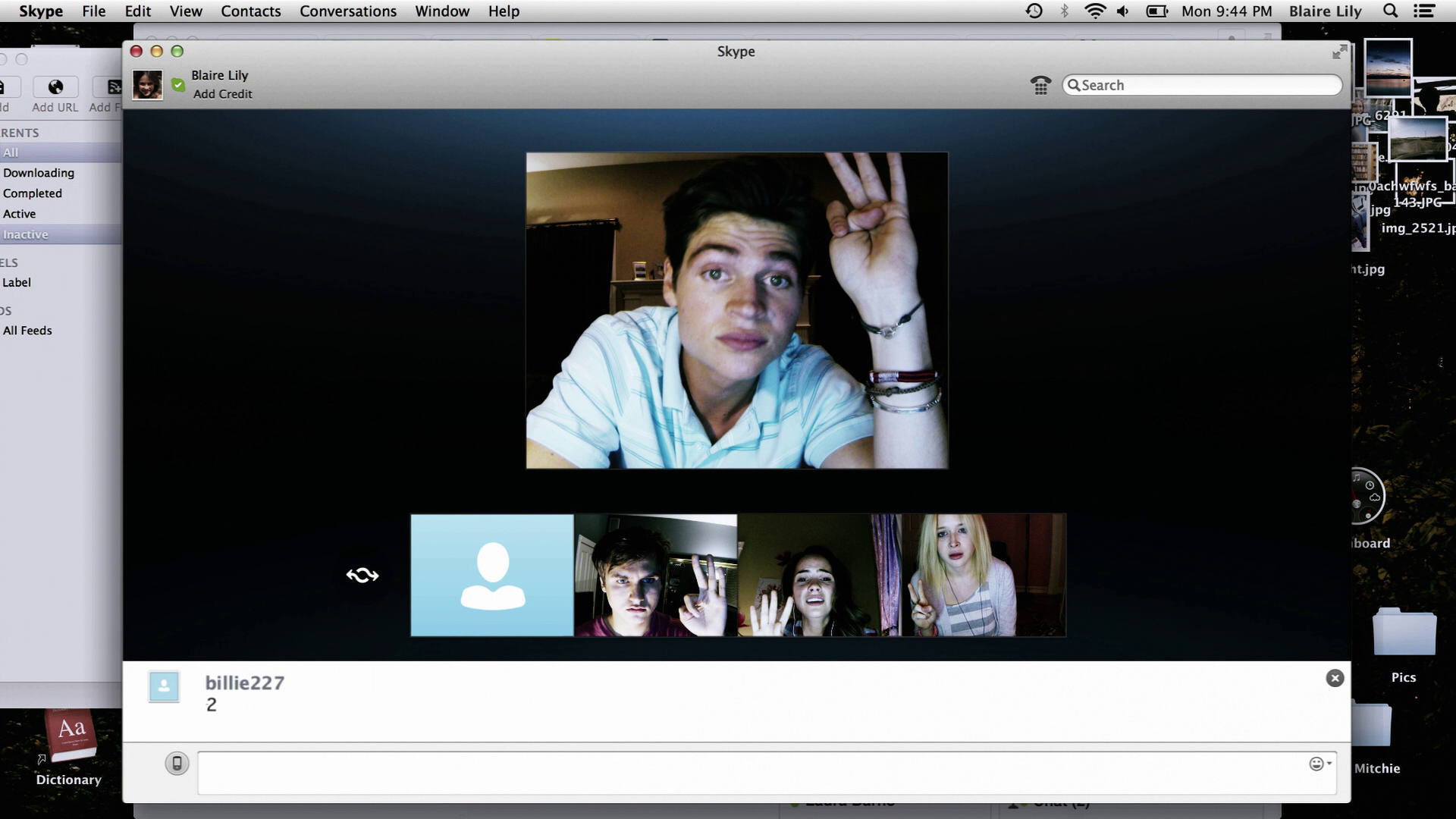Dismiss the billie227 message notification
This screenshot has height=819, width=1456.
pyautogui.click(x=1335, y=678)
